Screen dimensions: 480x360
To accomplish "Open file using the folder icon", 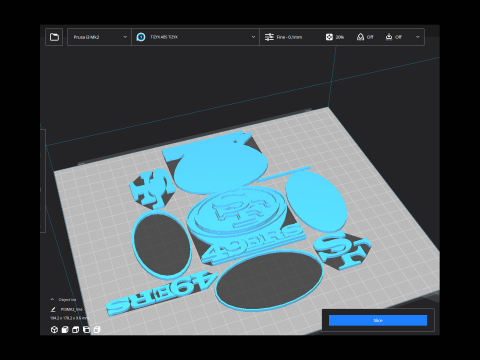I will tap(54, 37).
